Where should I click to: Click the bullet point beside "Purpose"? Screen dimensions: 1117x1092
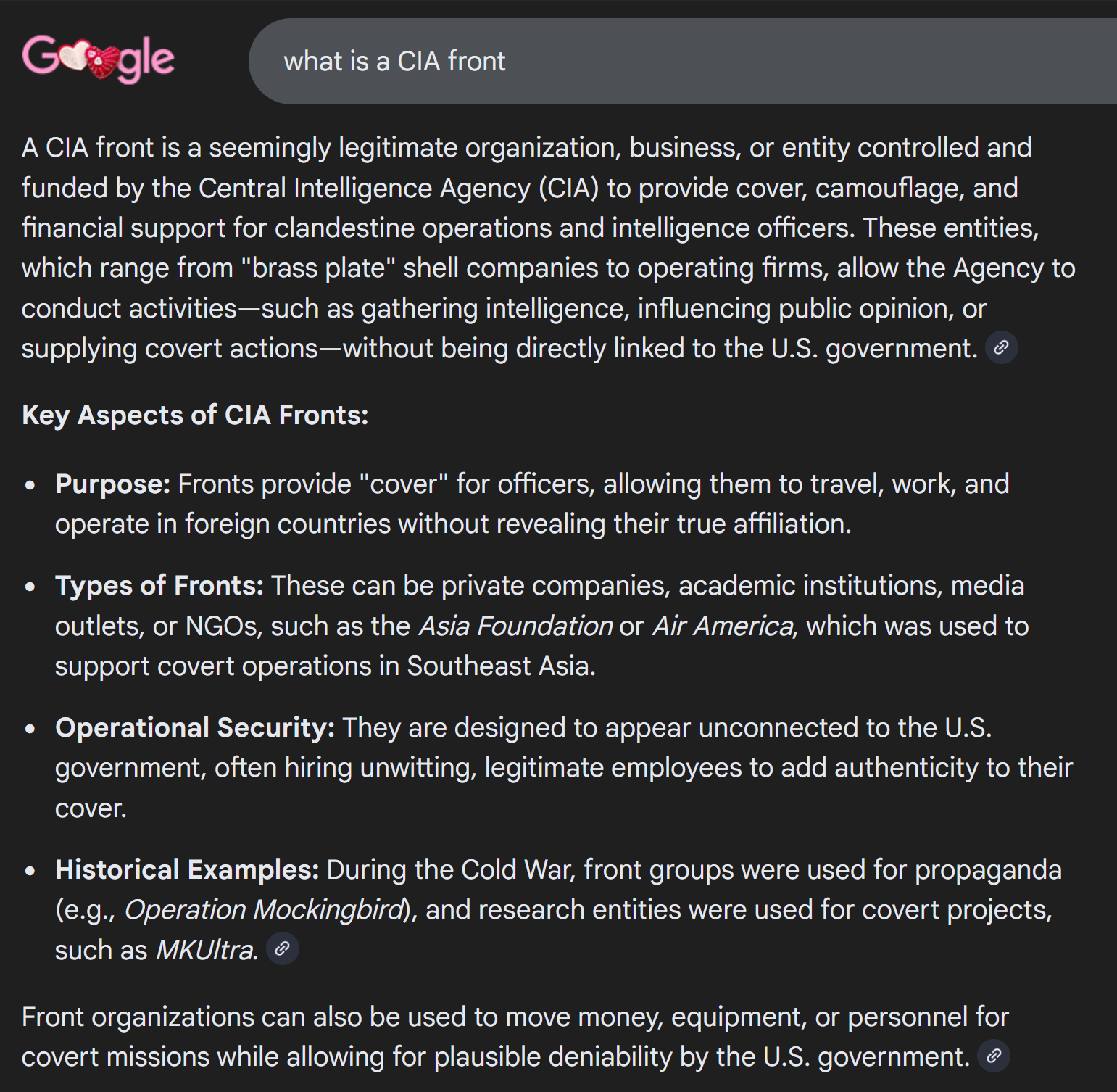coord(30,485)
